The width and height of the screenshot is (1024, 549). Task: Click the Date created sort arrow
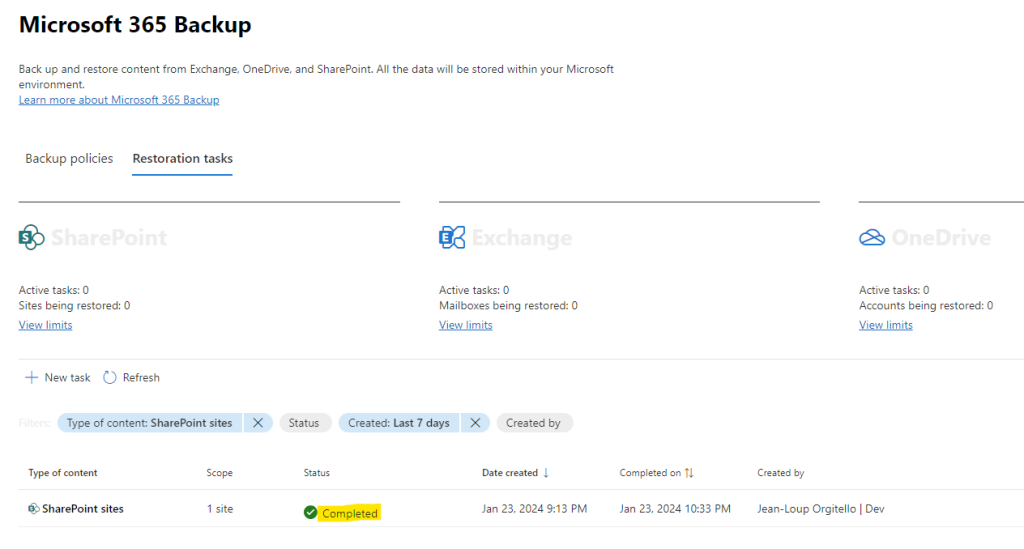pyautogui.click(x=546, y=473)
